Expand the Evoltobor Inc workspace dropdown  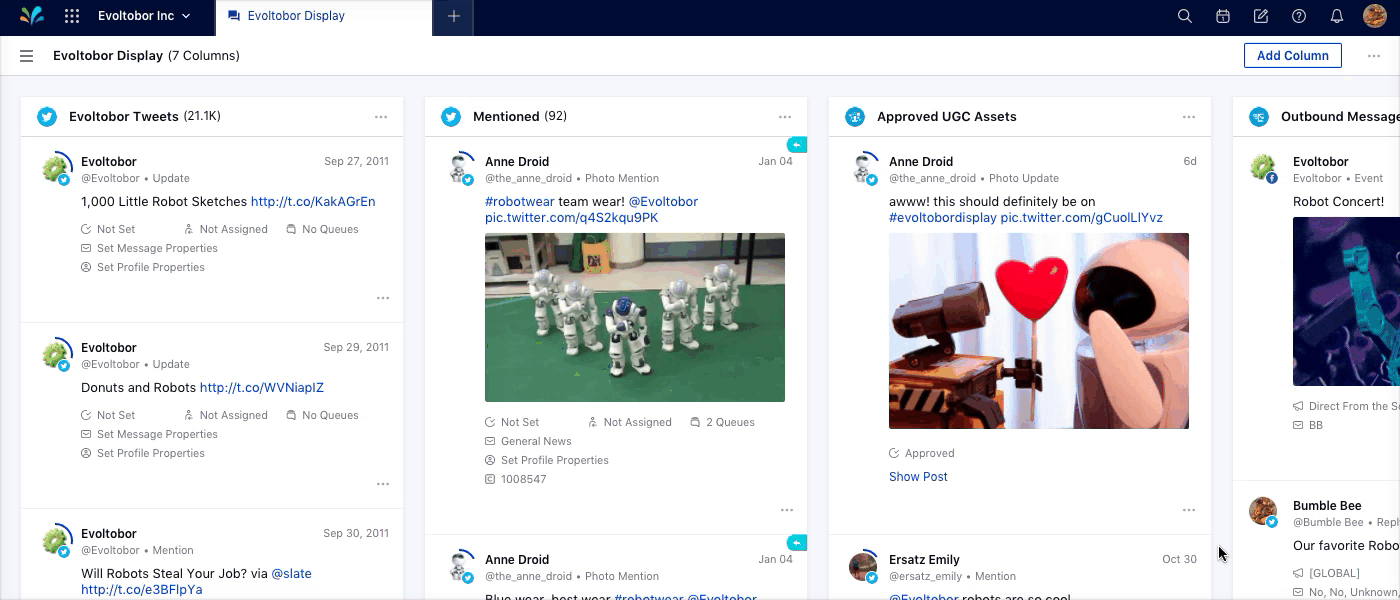pyautogui.click(x=144, y=16)
